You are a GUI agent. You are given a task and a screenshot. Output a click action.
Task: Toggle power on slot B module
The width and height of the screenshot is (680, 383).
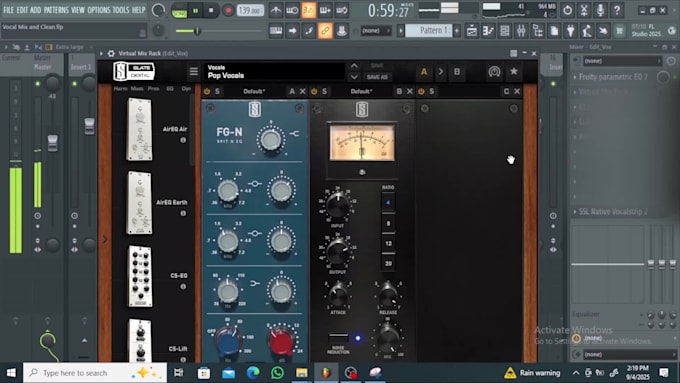pyautogui.click(x=314, y=91)
